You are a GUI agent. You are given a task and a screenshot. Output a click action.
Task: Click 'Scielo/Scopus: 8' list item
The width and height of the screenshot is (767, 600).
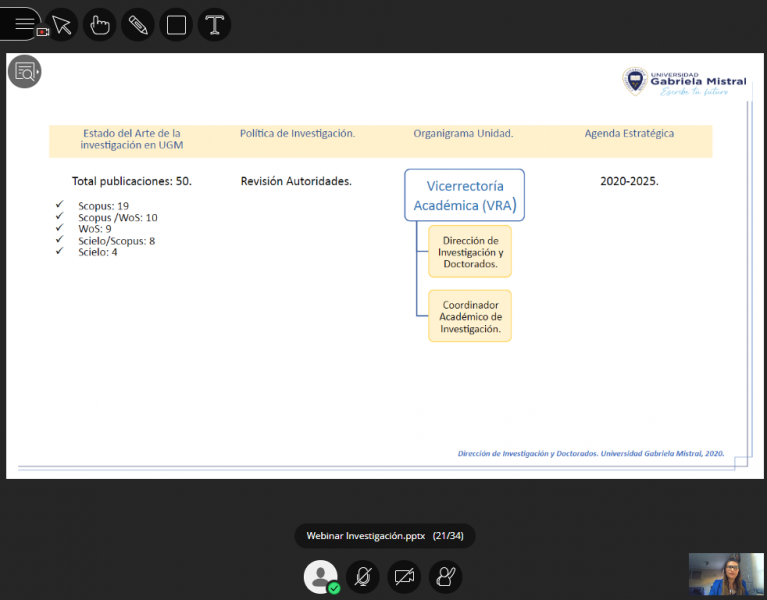[x=116, y=241]
